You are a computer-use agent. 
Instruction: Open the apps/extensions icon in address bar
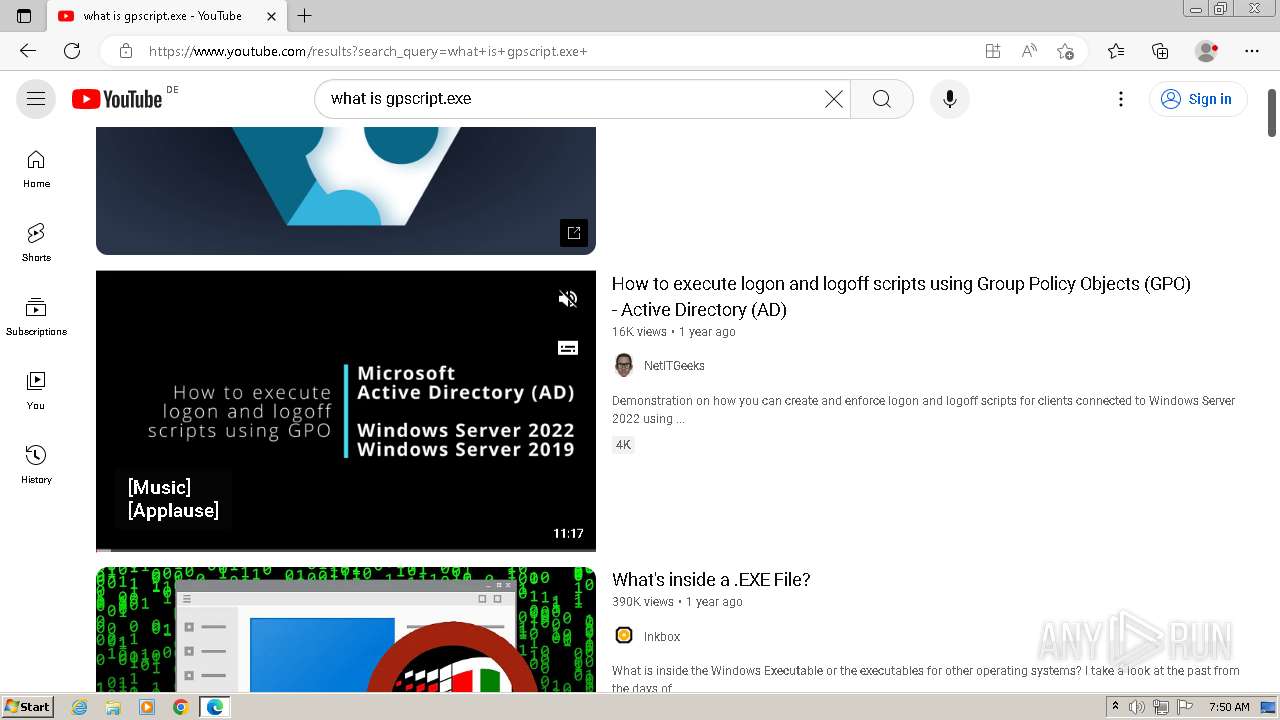(993, 51)
